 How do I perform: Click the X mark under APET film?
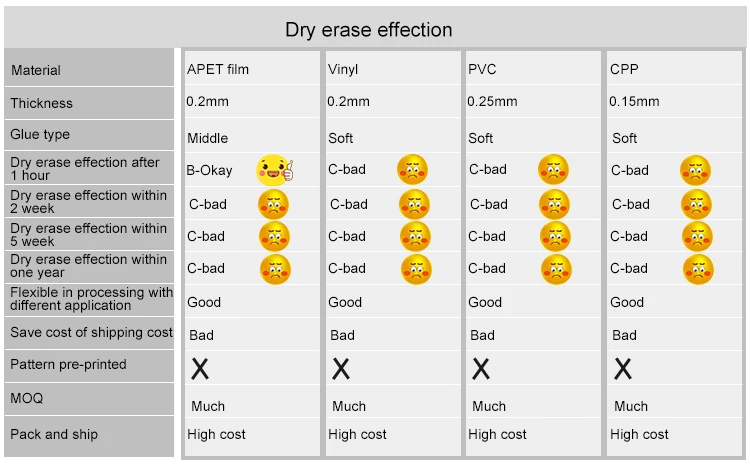pyautogui.click(x=200, y=368)
